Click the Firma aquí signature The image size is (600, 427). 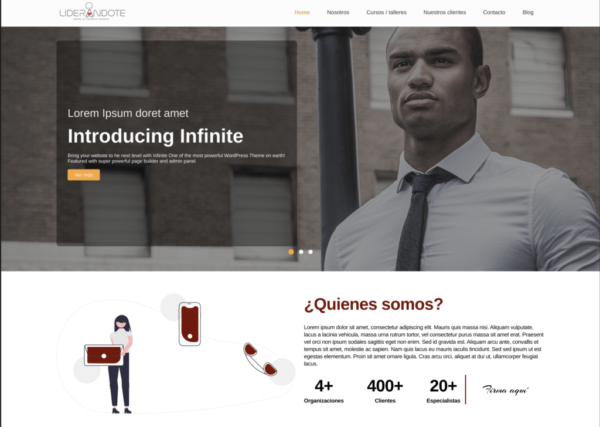(505, 390)
